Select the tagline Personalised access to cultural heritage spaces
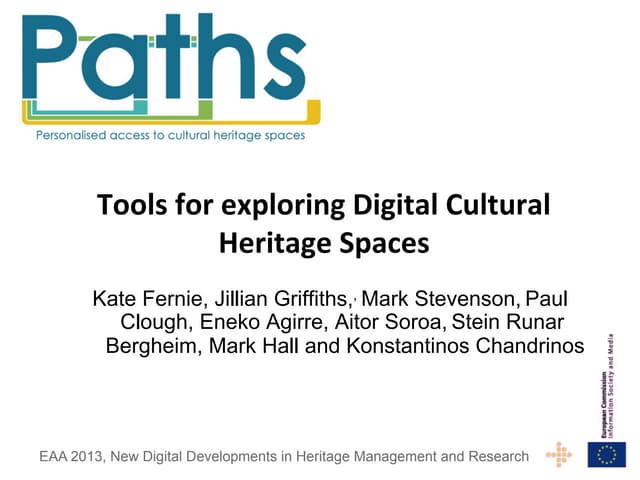The image size is (640, 480). click(x=170, y=135)
